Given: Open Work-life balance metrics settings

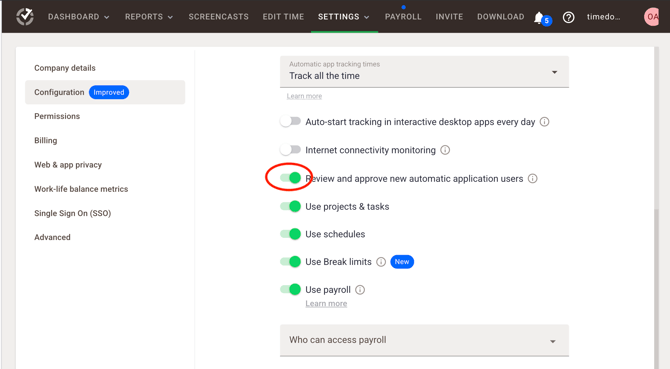Looking at the screenshot, I should tap(81, 189).
